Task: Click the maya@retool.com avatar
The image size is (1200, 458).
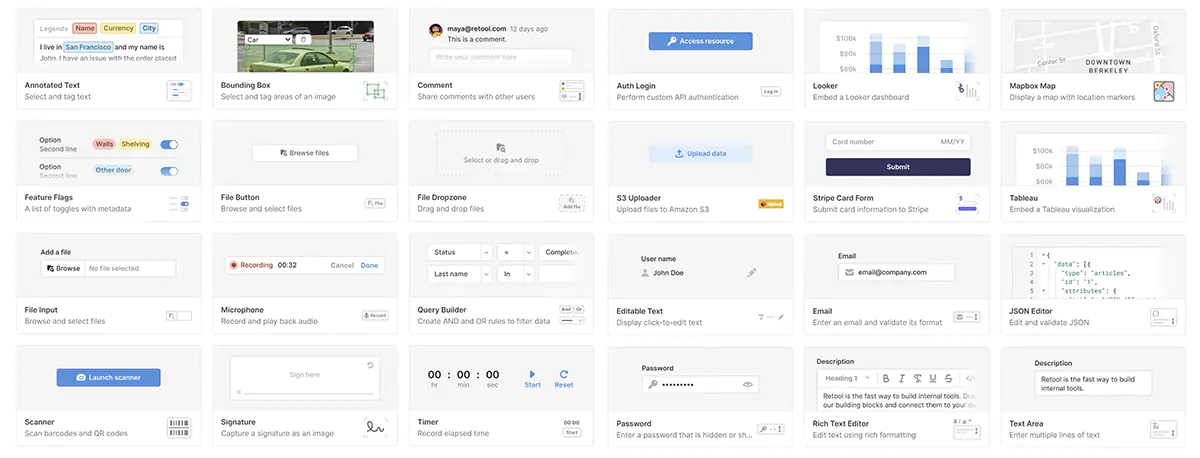Action: 436,31
